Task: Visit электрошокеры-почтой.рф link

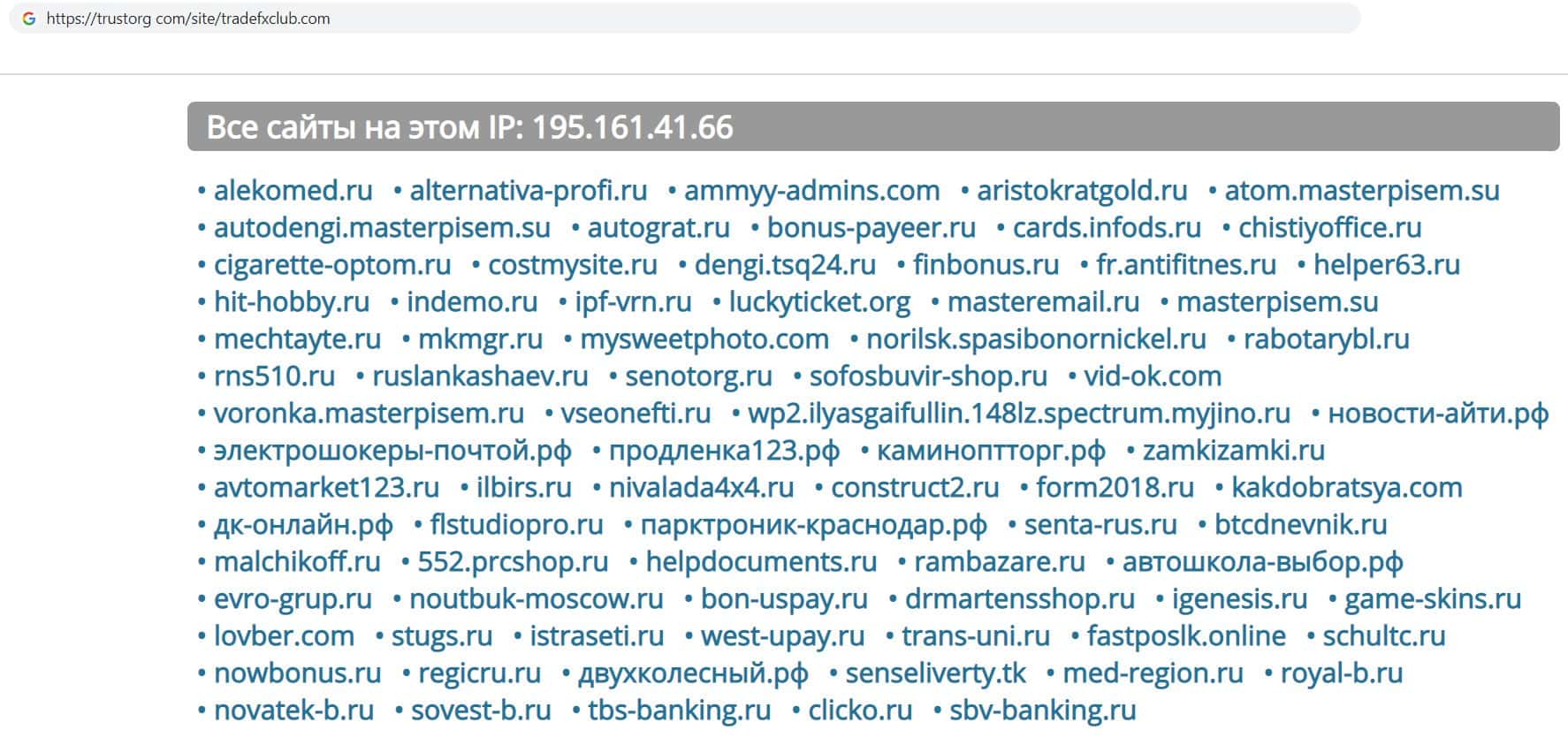Action: click(392, 451)
